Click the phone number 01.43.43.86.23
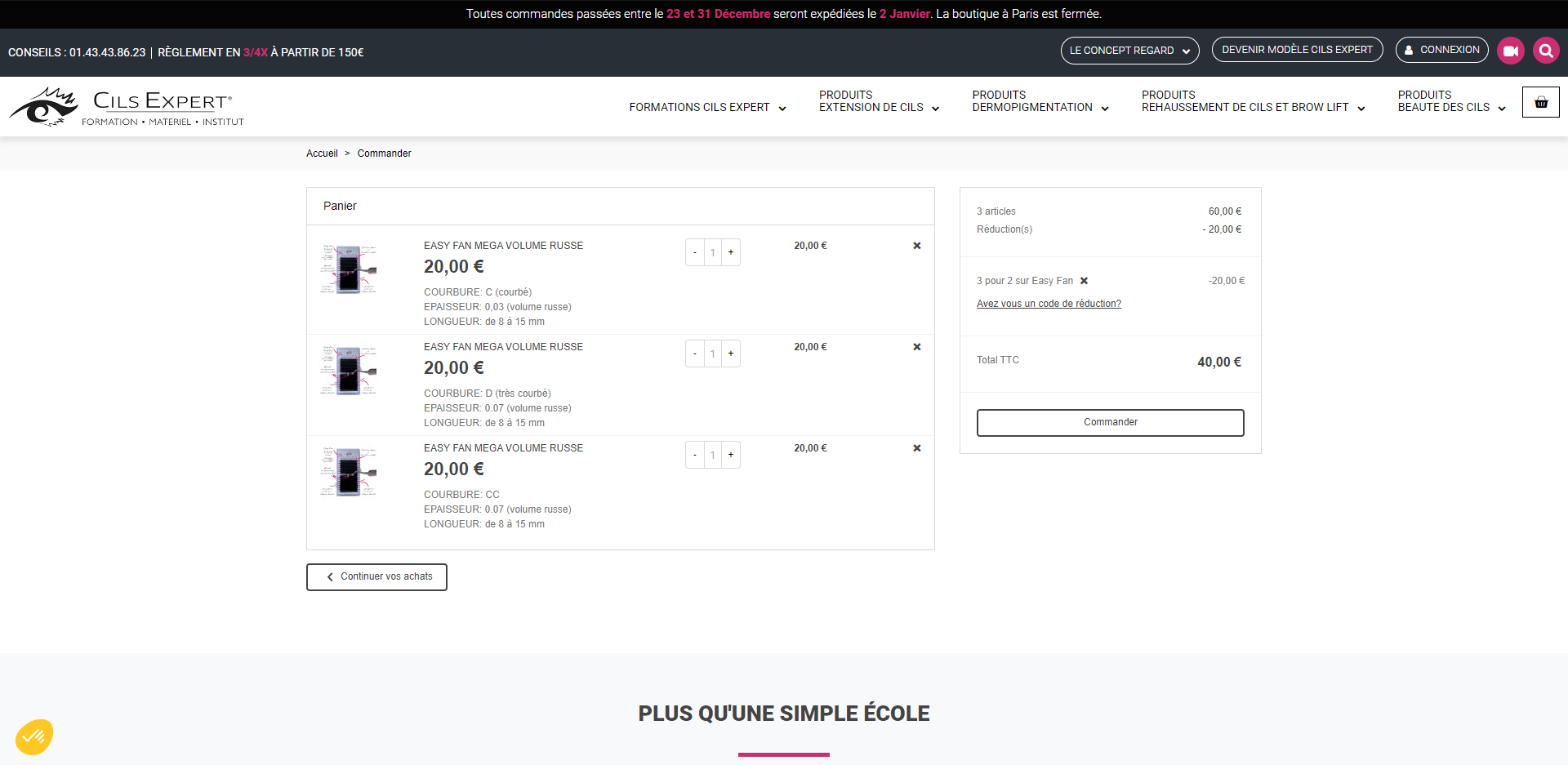This screenshot has height=765, width=1568. [108, 52]
